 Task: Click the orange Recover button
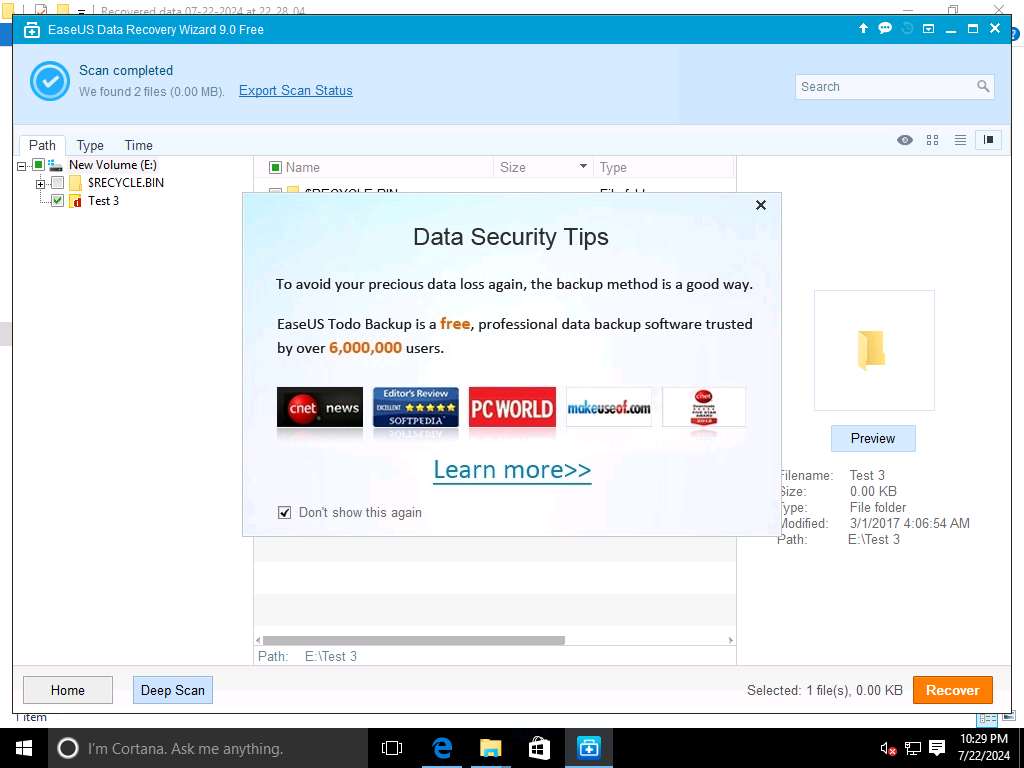pyautogui.click(x=952, y=690)
